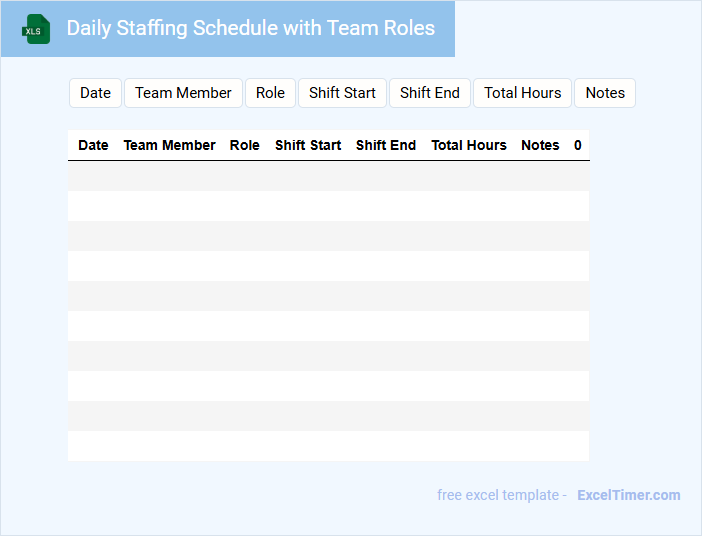Viewport: 702px width, 536px height.
Task: Choose the Shift Start tag button
Action: click(x=342, y=93)
